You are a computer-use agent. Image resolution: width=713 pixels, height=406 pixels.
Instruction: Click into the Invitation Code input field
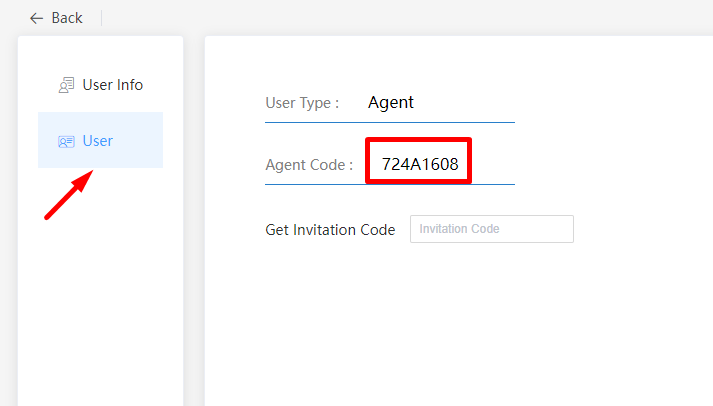[x=491, y=229]
